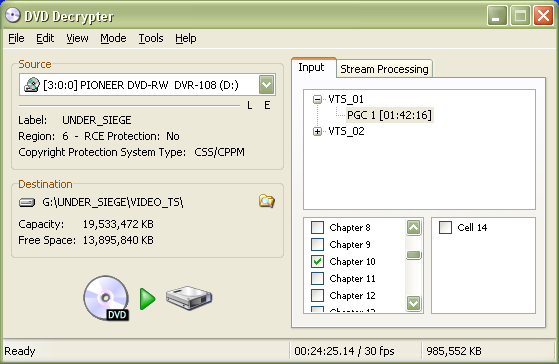Open the Tools menu
The image size is (559, 364).
[x=151, y=38]
